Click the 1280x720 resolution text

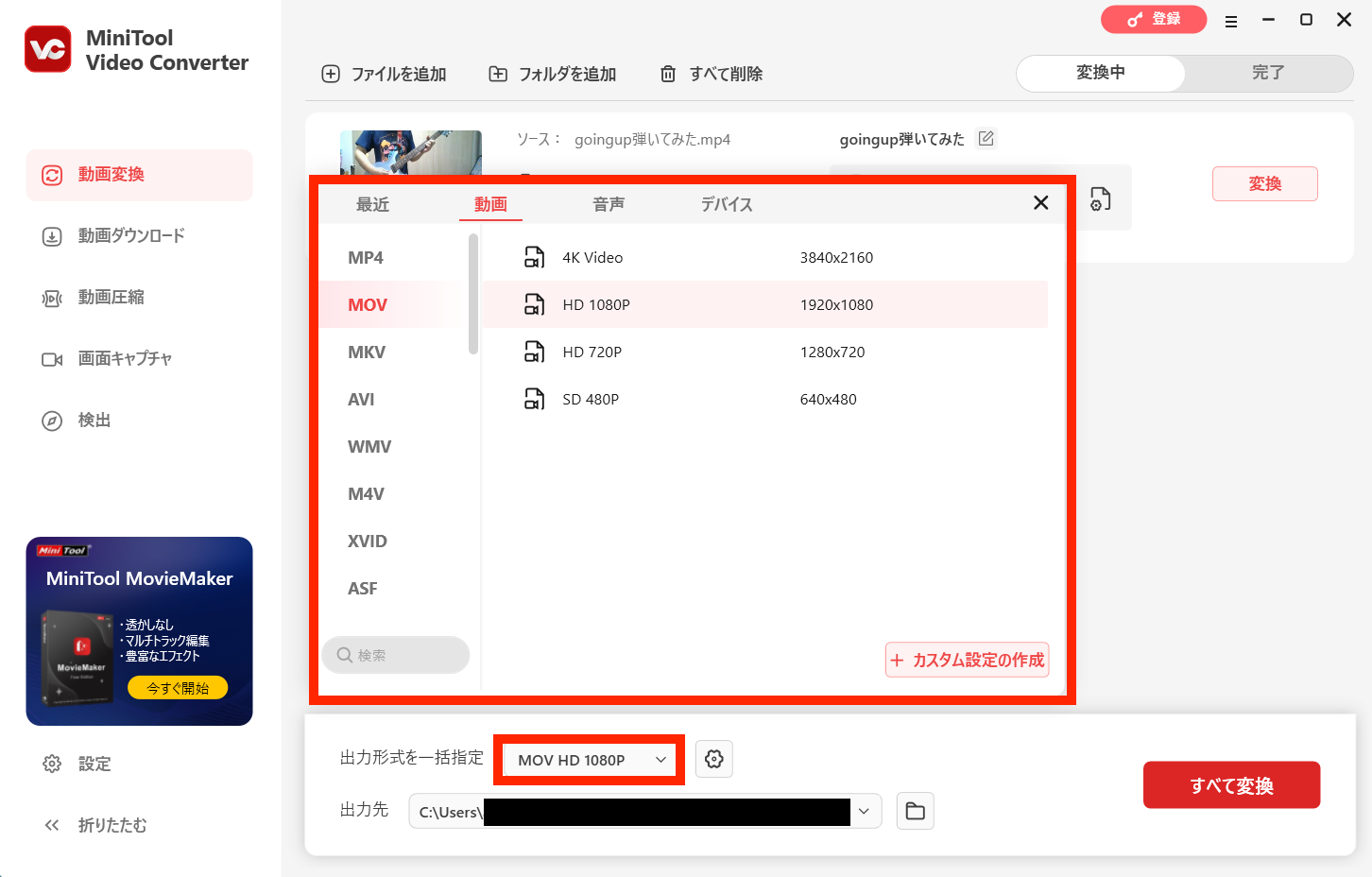coord(832,352)
